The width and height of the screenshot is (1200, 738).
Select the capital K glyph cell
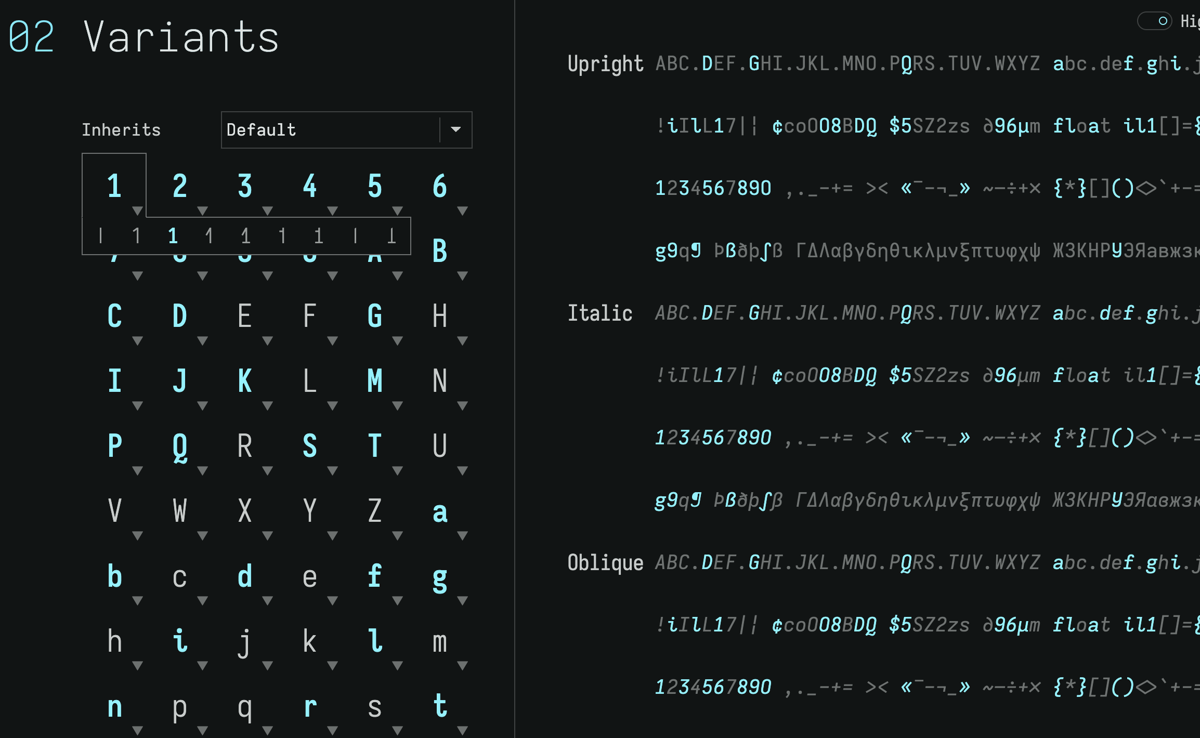(x=244, y=382)
